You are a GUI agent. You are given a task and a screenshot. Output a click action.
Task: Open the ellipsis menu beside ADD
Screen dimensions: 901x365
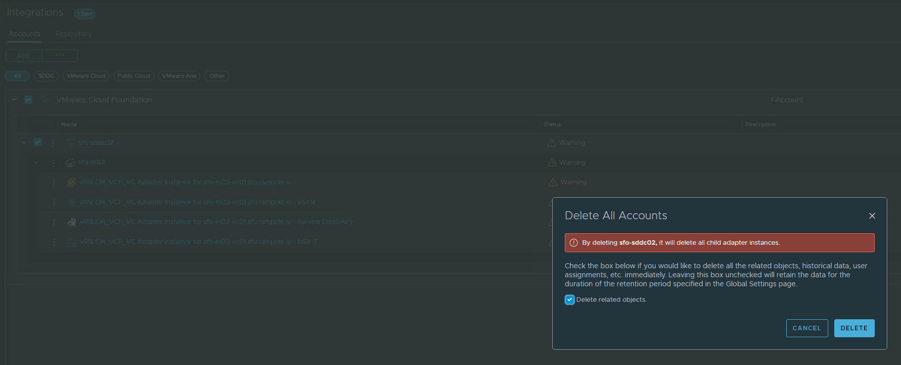(59, 56)
